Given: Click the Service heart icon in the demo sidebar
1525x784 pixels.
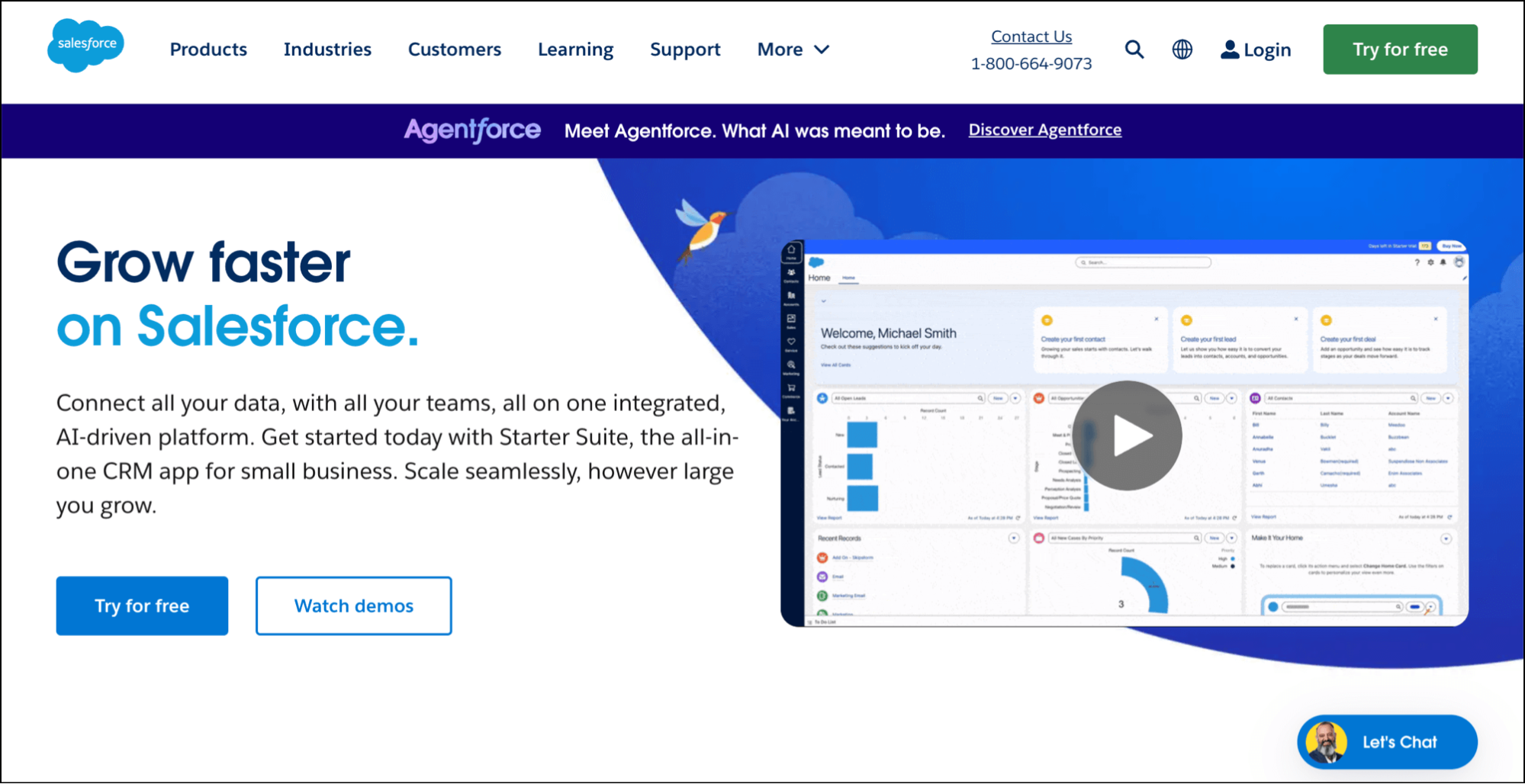Looking at the screenshot, I should tap(791, 343).
